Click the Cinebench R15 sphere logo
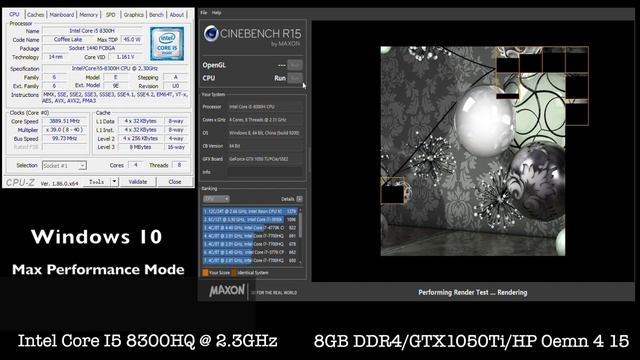 coord(211,33)
